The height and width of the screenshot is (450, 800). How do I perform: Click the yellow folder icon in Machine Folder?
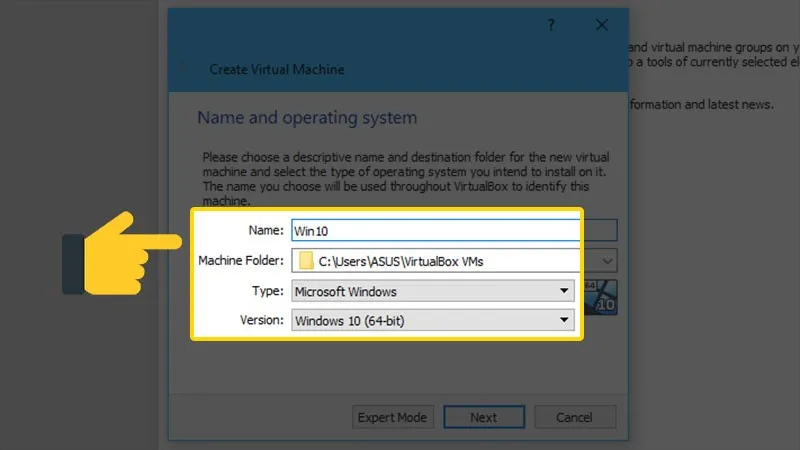[x=305, y=262]
